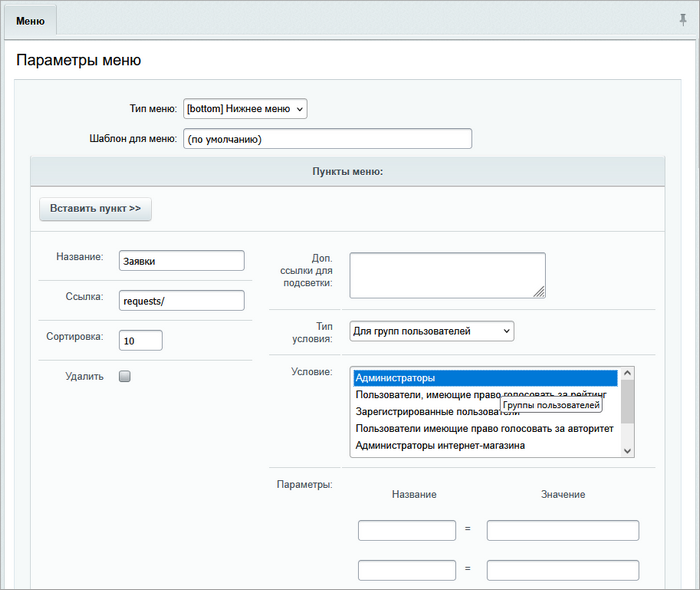The image size is (700, 590).
Task: Expand the Тип условия dropdown
Action: 431,331
